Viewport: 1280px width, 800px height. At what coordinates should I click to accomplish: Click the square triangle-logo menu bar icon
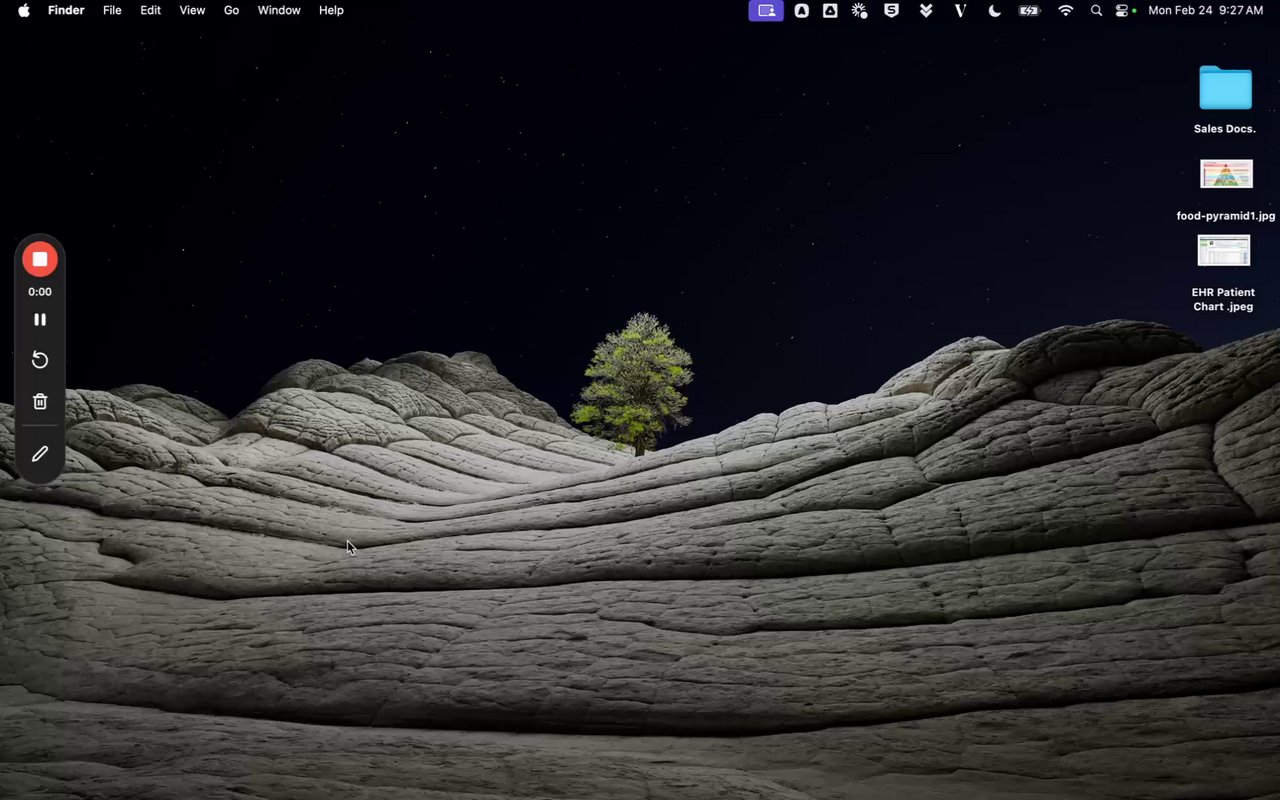click(x=830, y=10)
